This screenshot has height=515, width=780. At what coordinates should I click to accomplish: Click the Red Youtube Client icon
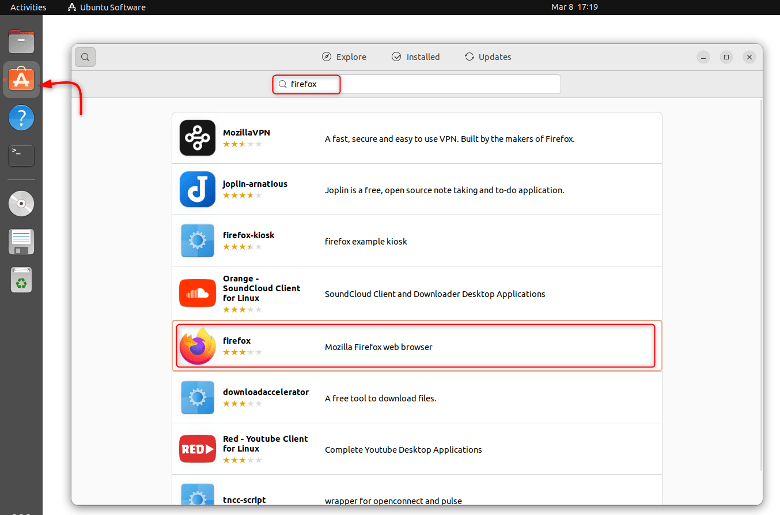[197, 449]
